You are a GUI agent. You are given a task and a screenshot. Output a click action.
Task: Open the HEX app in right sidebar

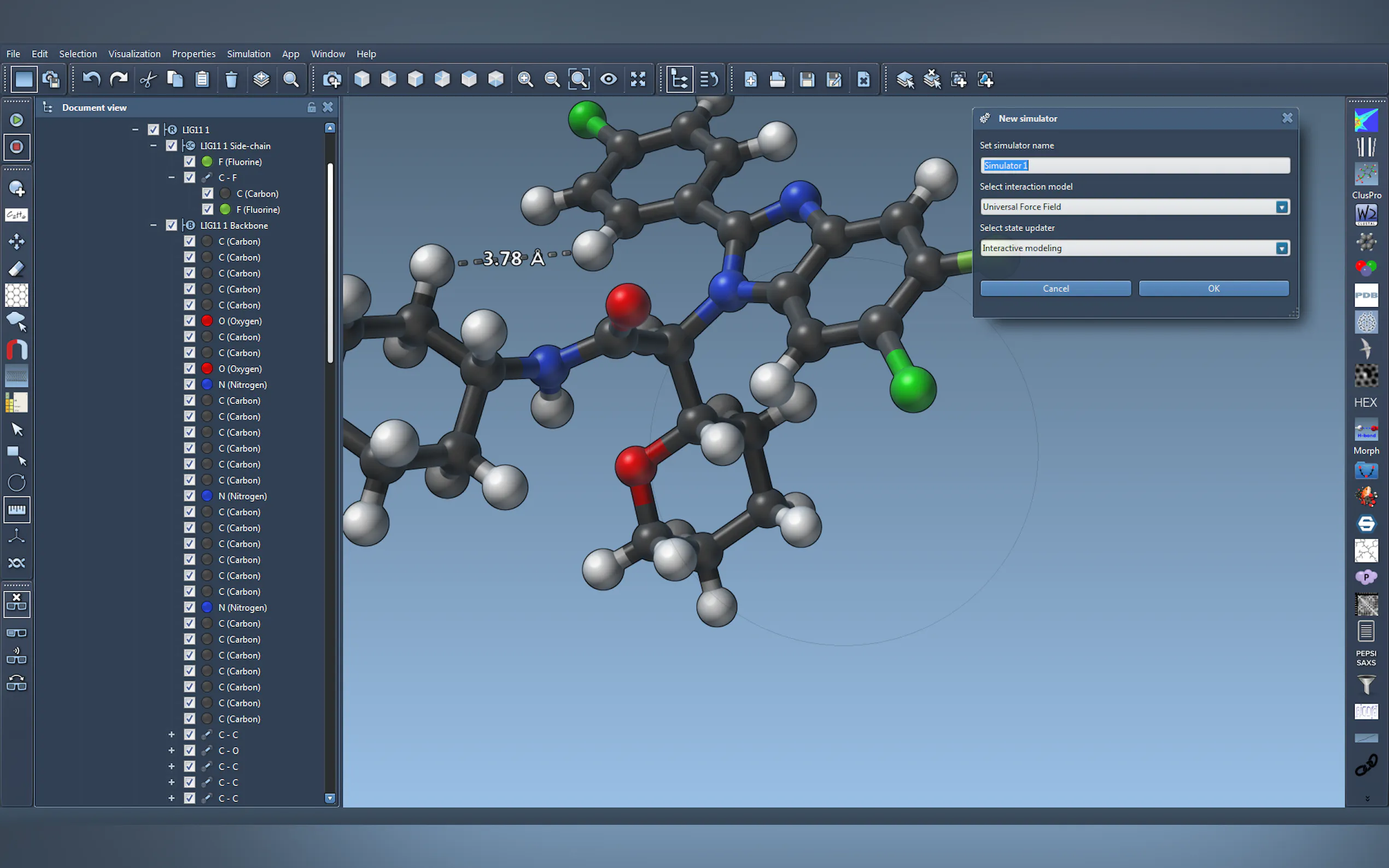[x=1365, y=402]
